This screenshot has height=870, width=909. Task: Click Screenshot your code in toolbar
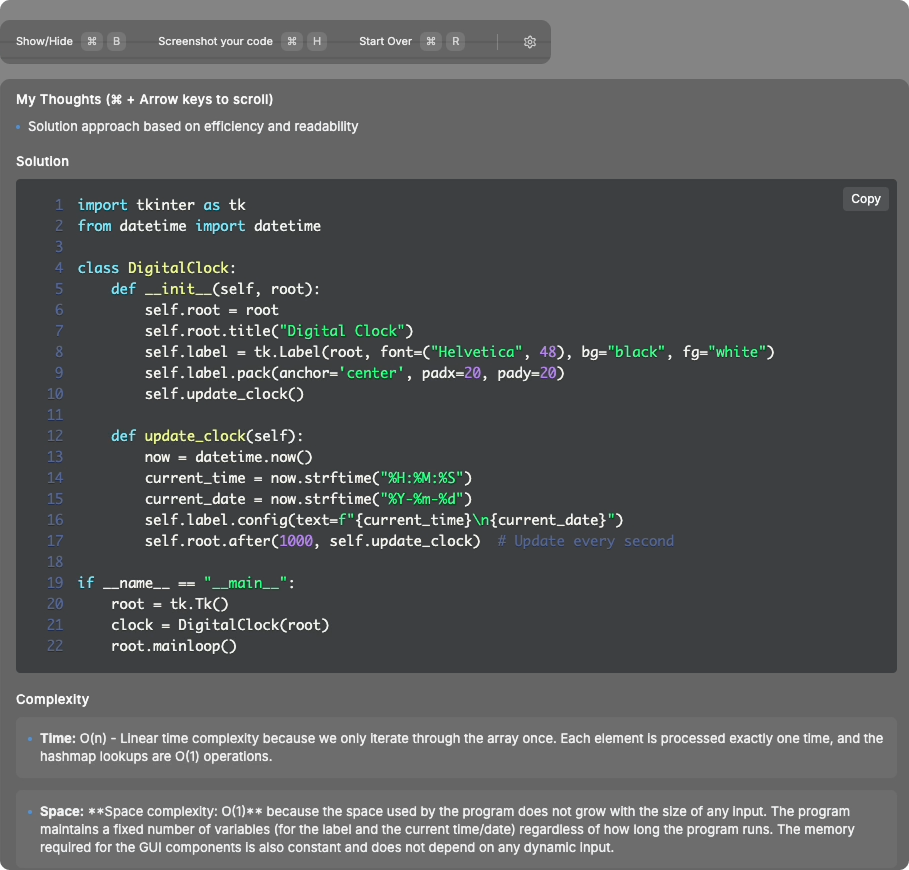tap(215, 42)
